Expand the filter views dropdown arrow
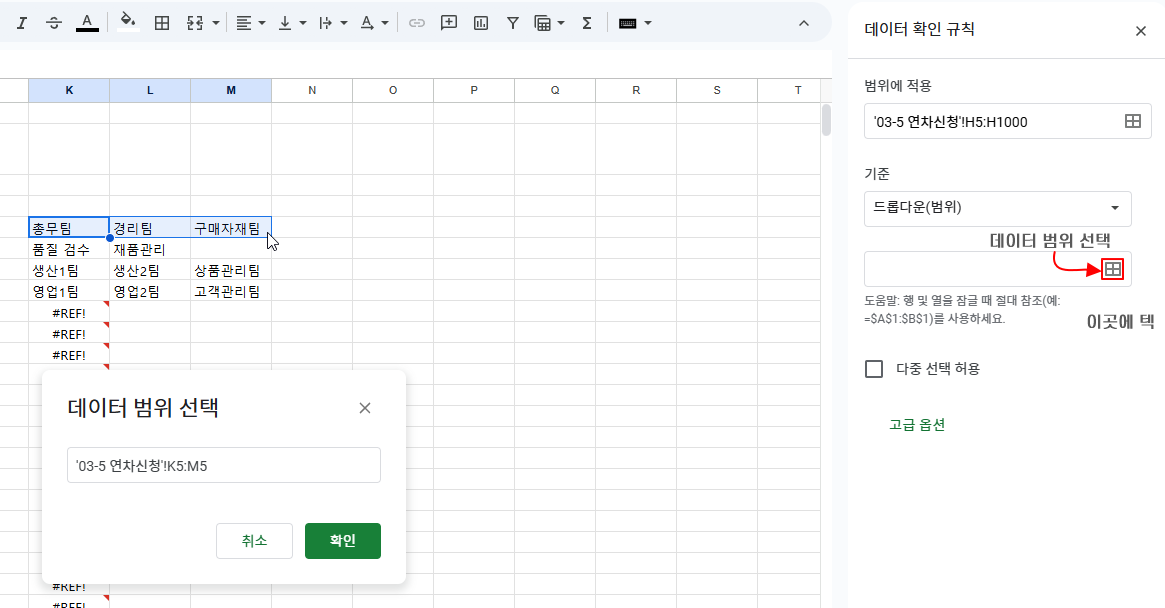 561,23
